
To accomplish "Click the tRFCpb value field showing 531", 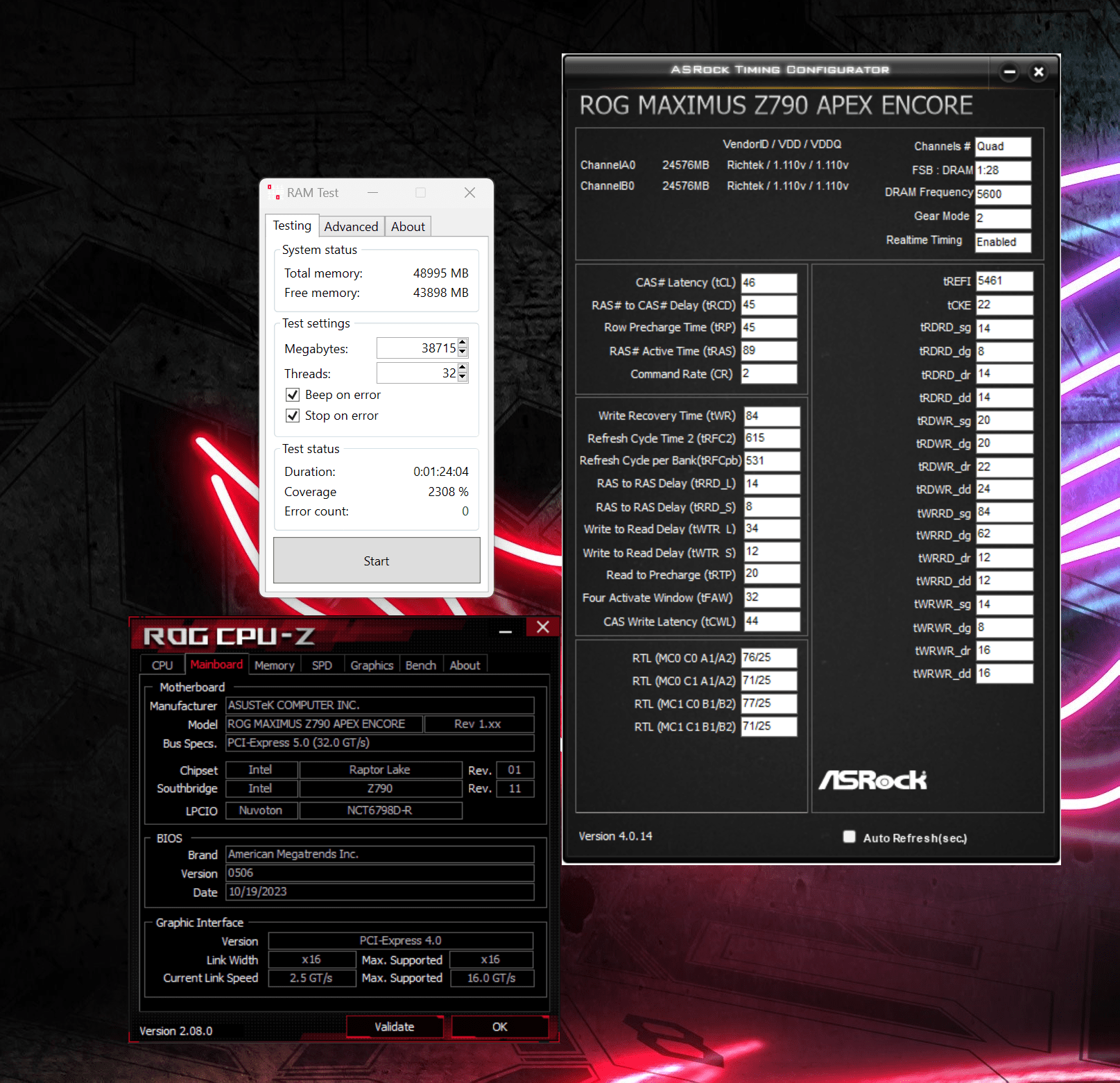I will tap(772, 461).
